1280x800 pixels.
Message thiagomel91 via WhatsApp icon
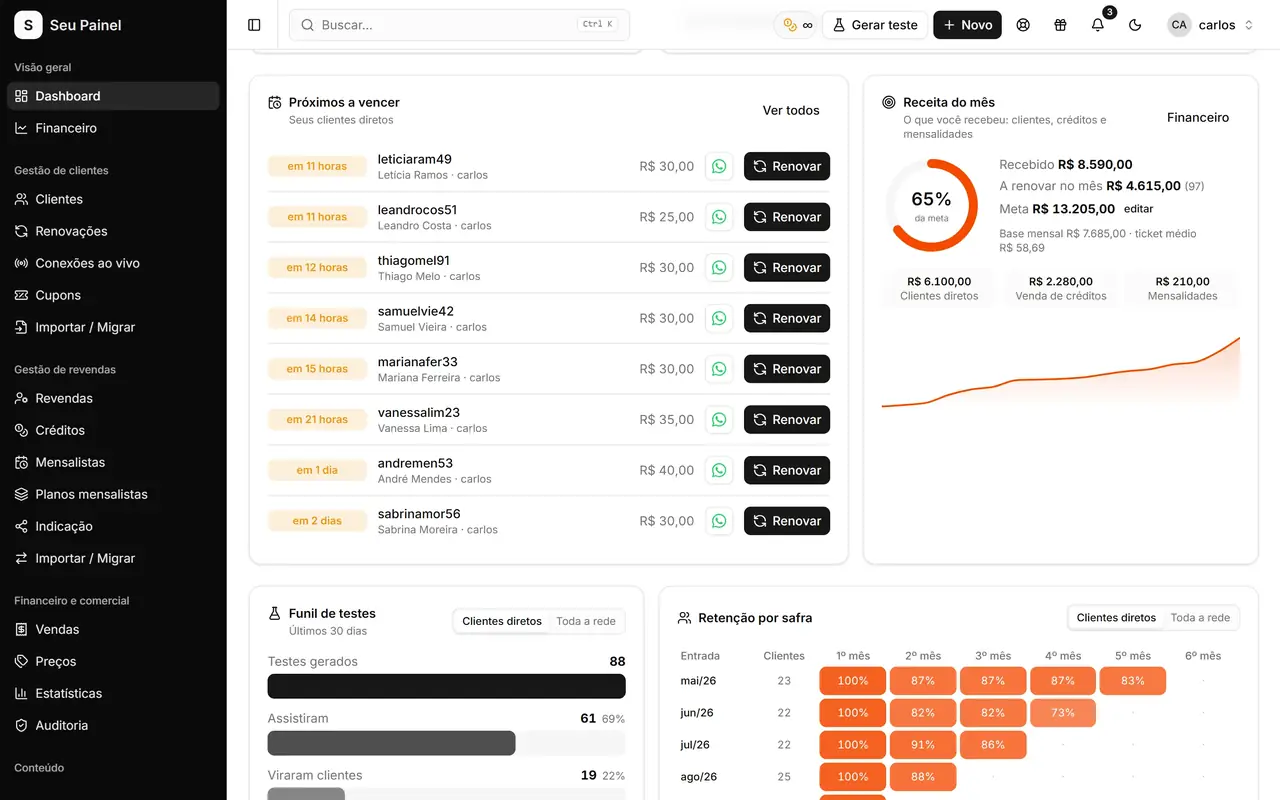pos(719,268)
